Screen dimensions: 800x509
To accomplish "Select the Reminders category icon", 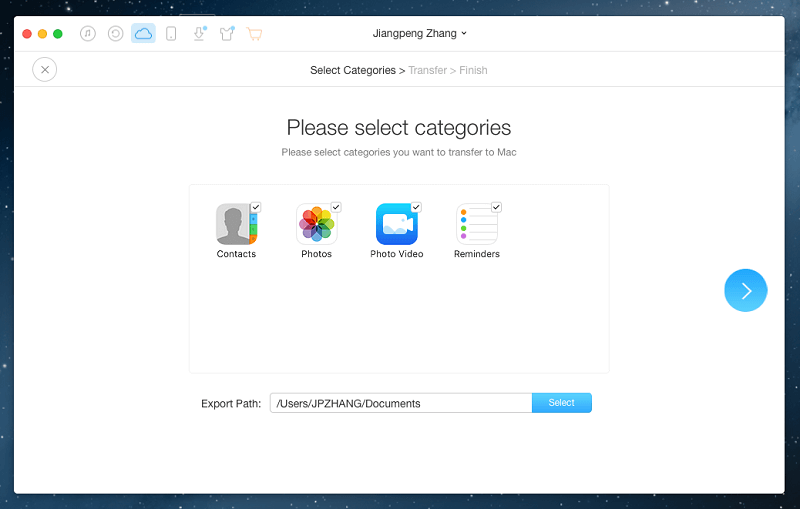I will click(x=477, y=224).
